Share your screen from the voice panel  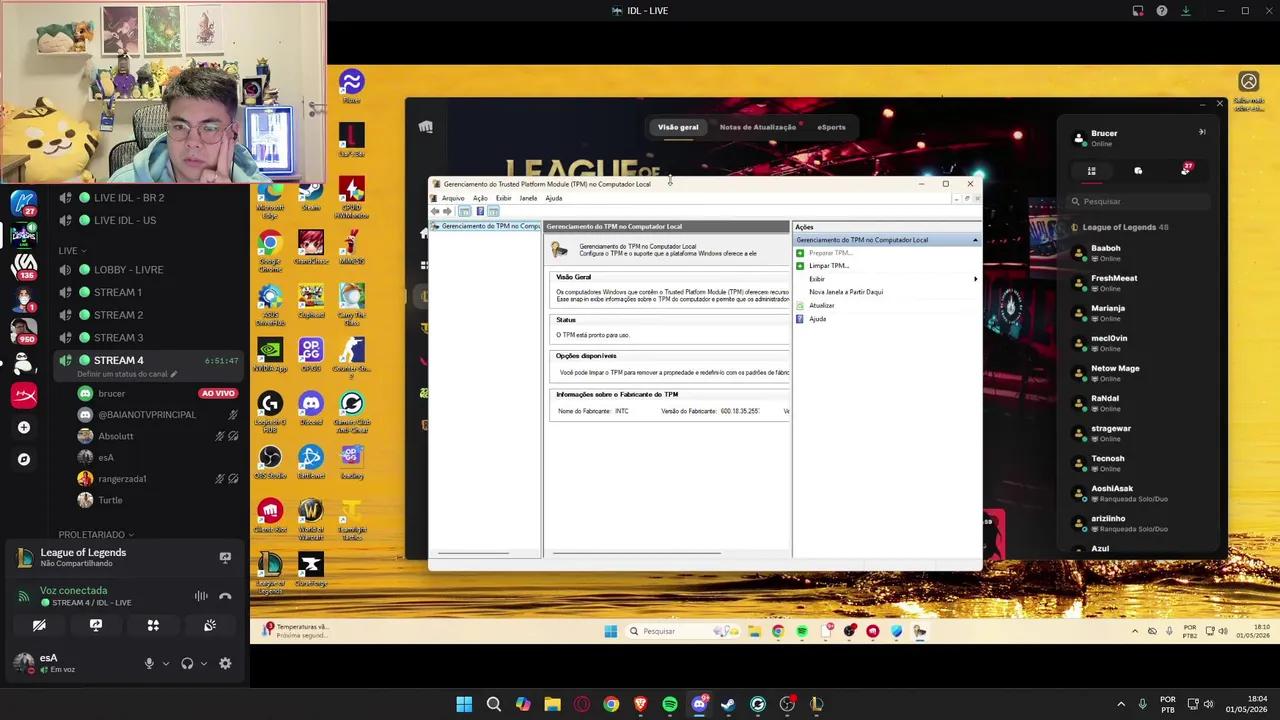point(96,625)
